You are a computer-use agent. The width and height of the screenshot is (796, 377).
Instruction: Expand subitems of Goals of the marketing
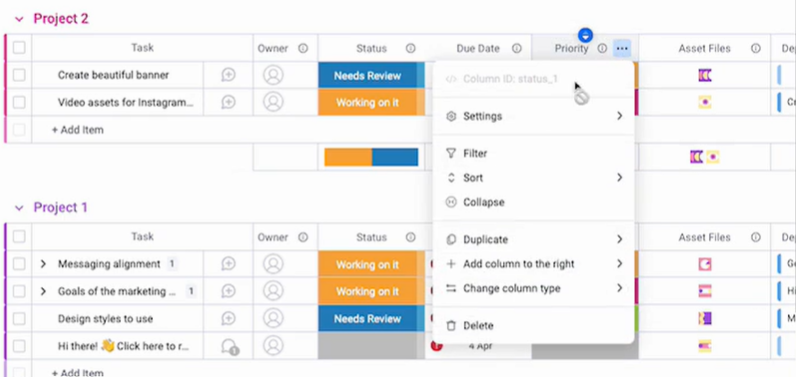43,291
